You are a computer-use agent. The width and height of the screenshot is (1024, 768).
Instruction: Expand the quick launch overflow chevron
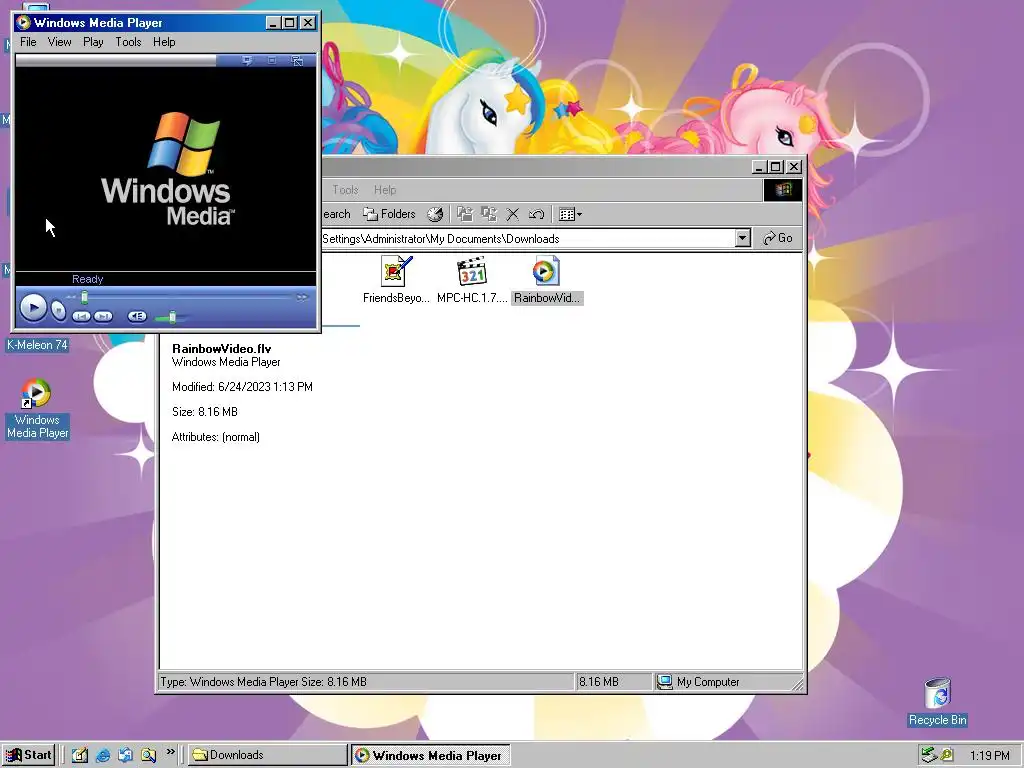pyautogui.click(x=170, y=752)
